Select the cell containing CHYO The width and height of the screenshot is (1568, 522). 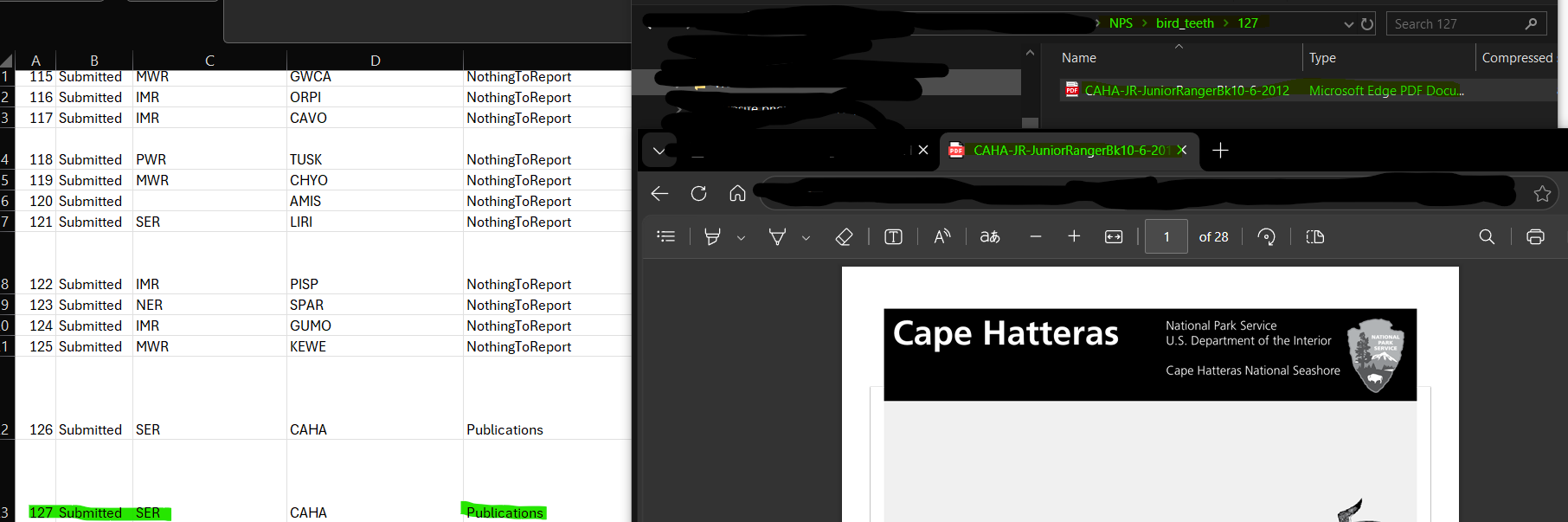pos(375,180)
